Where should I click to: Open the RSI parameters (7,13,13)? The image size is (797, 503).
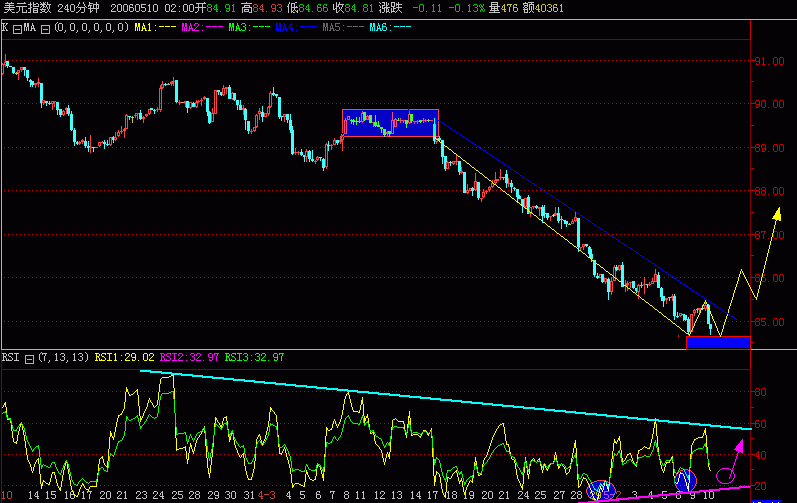tap(64, 357)
